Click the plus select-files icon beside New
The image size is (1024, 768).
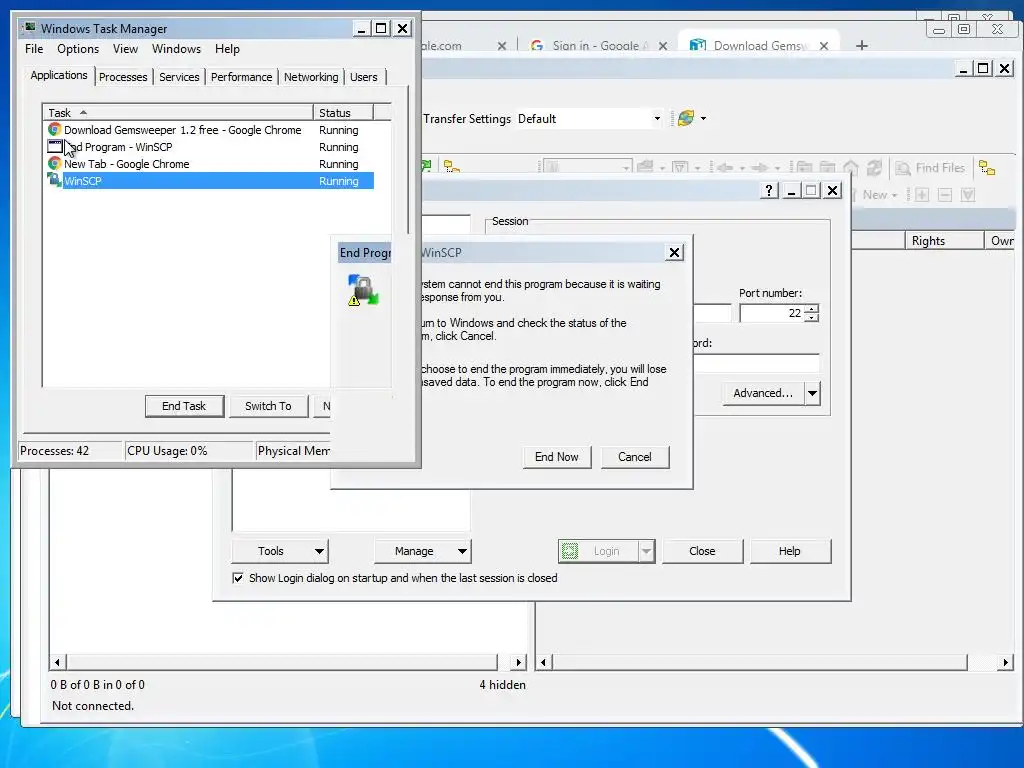(x=921, y=195)
